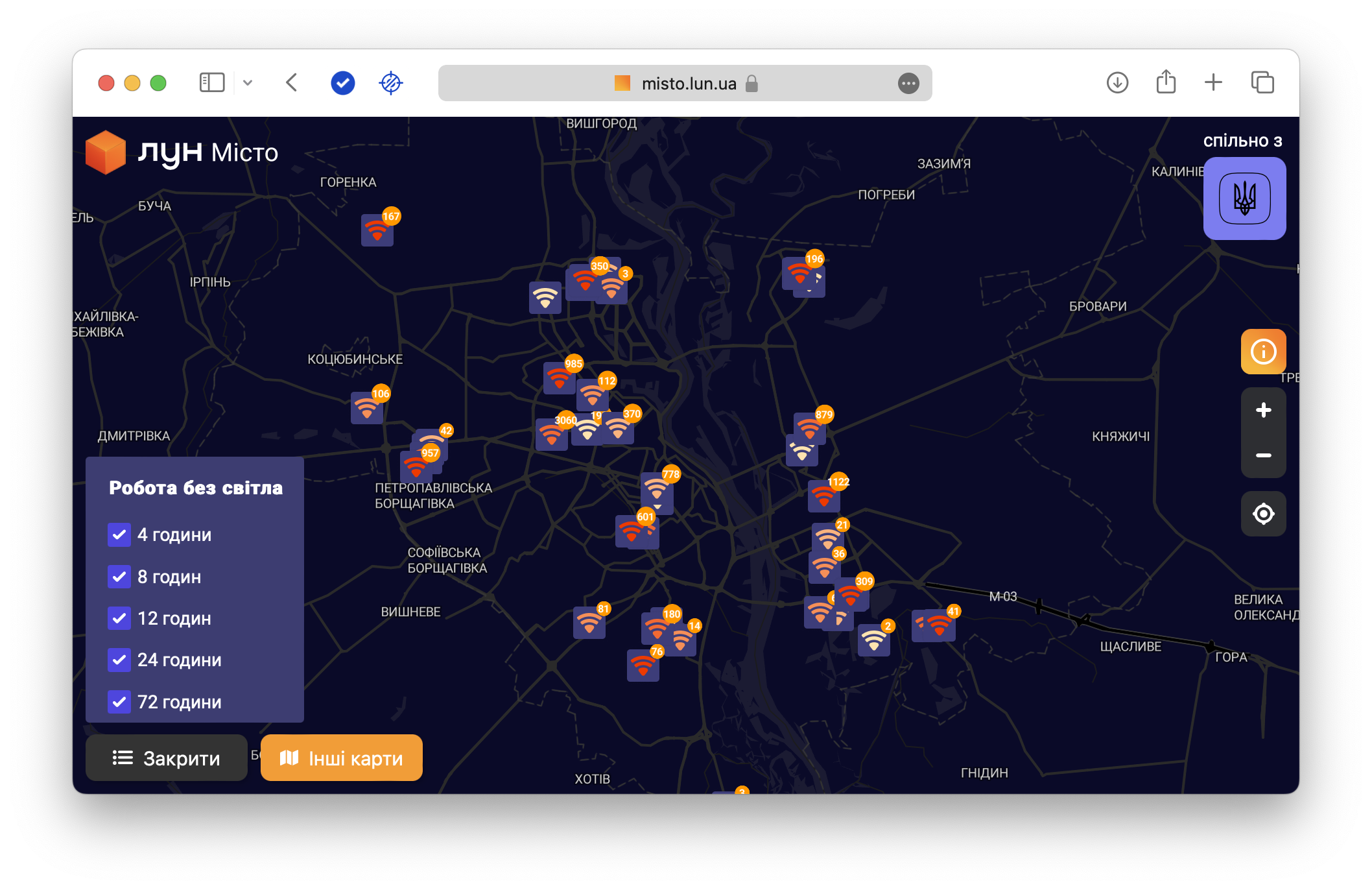Zoom out with the minus button
This screenshot has height=890, width=1372.
pyautogui.click(x=1263, y=455)
